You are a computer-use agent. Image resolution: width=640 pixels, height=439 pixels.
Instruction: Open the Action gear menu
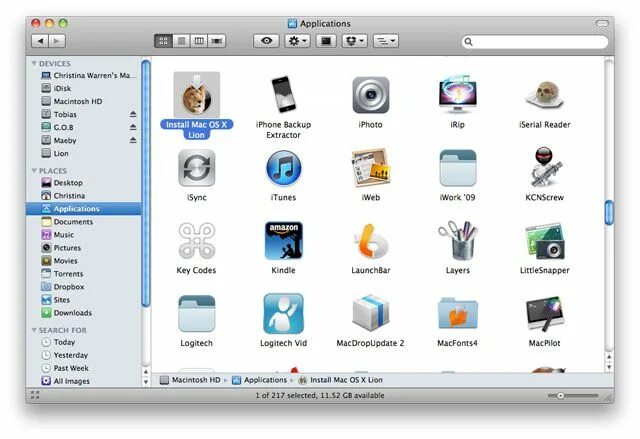[x=298, y=41]
